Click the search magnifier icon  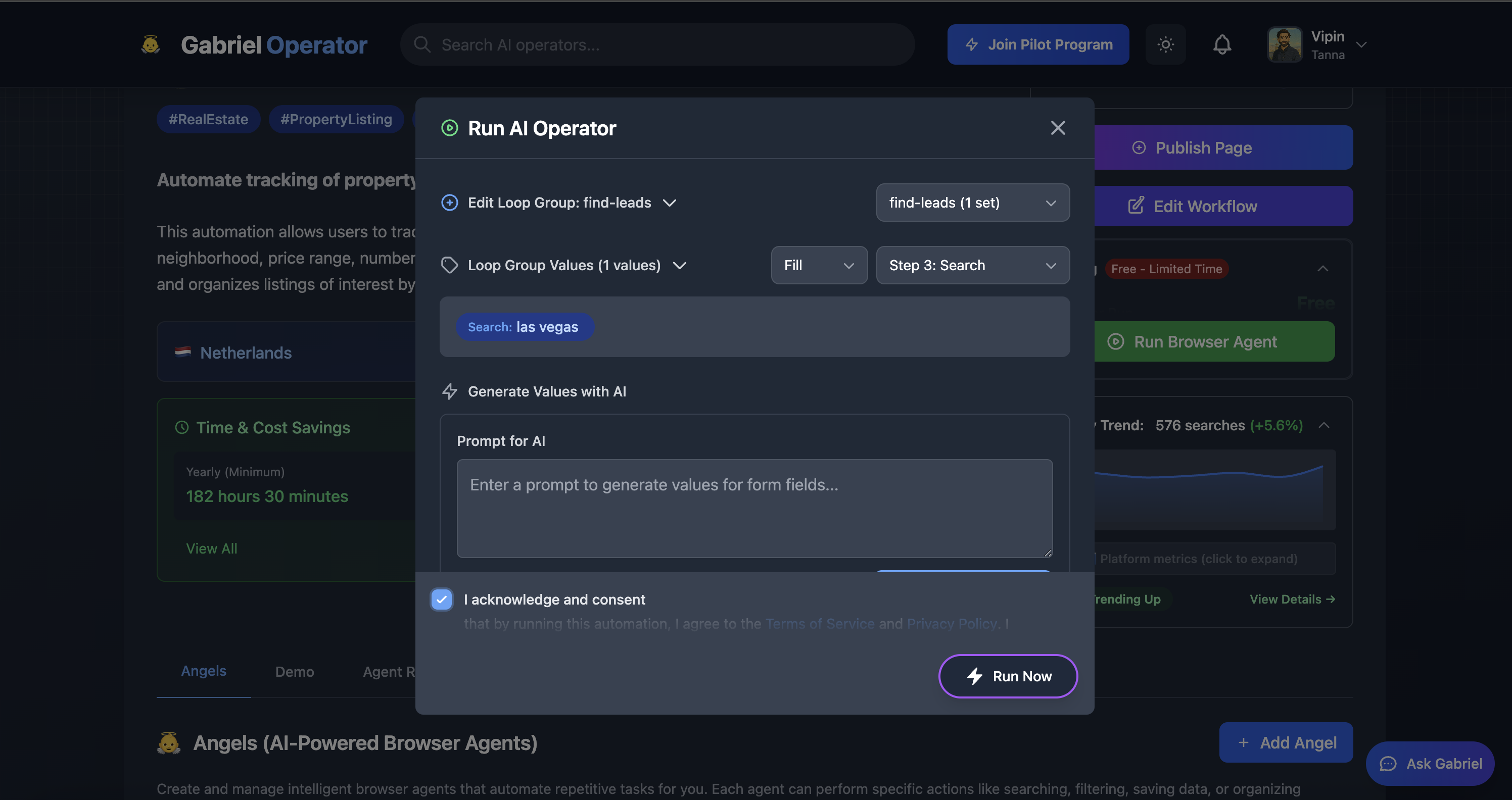click(x=422, y=44)
